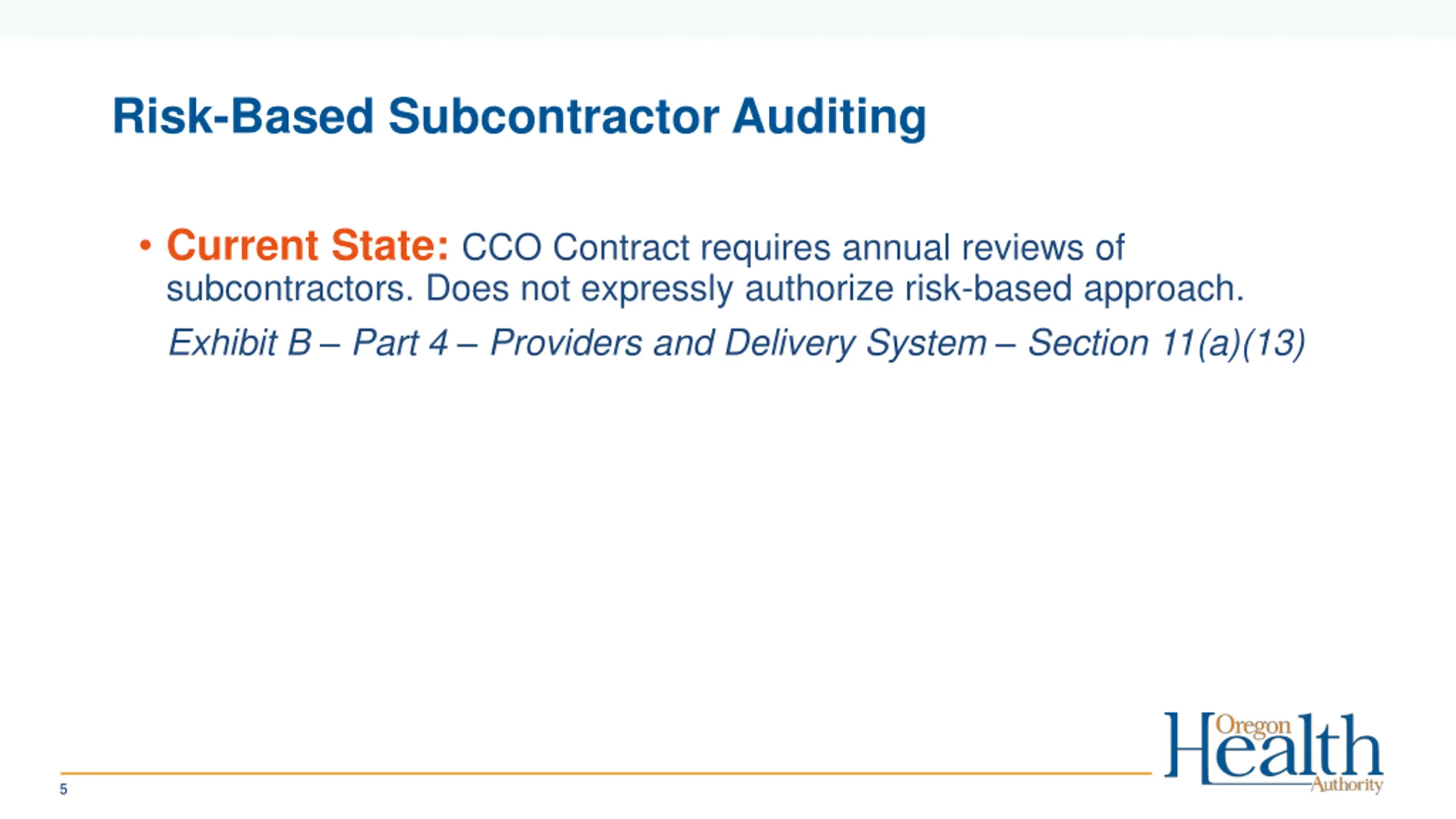Click "Providers and Delivery System" text
Screen dimensions: 1456x819
pyautogui.click(x=738, y=343)
